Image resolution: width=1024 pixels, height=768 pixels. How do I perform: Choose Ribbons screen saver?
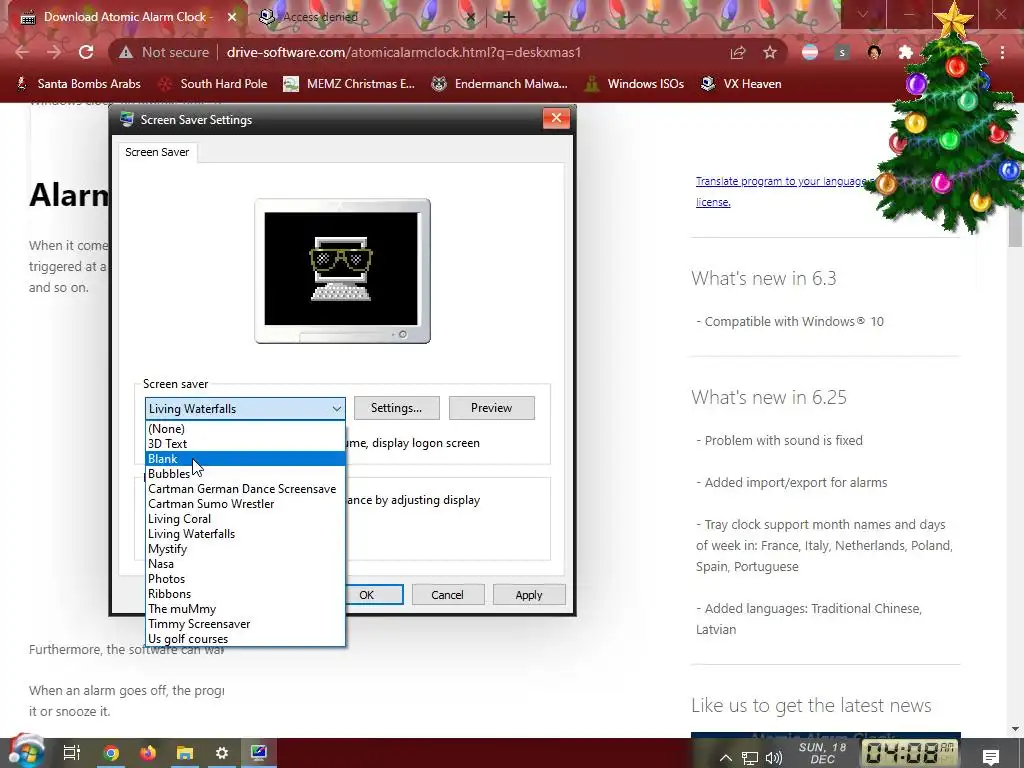(x=245, y=594)
